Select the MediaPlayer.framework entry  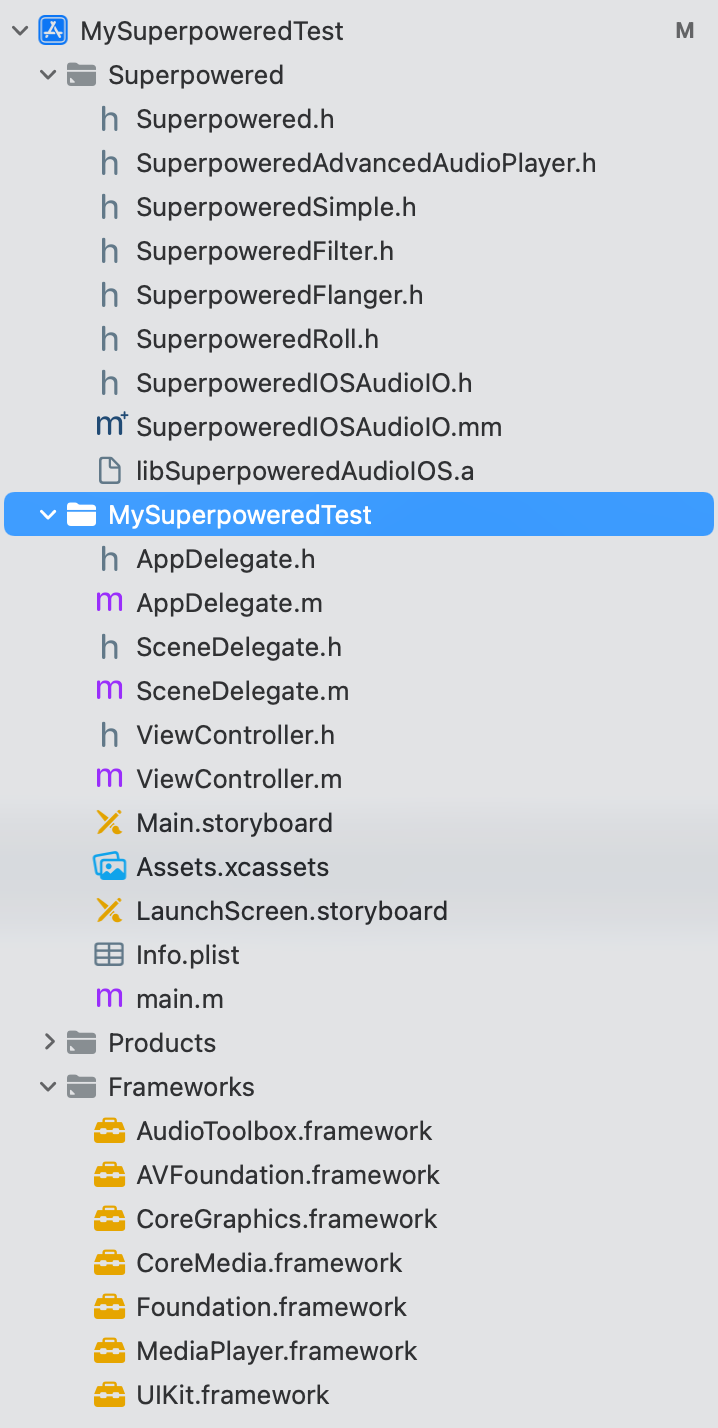(x=277, y=1350)
